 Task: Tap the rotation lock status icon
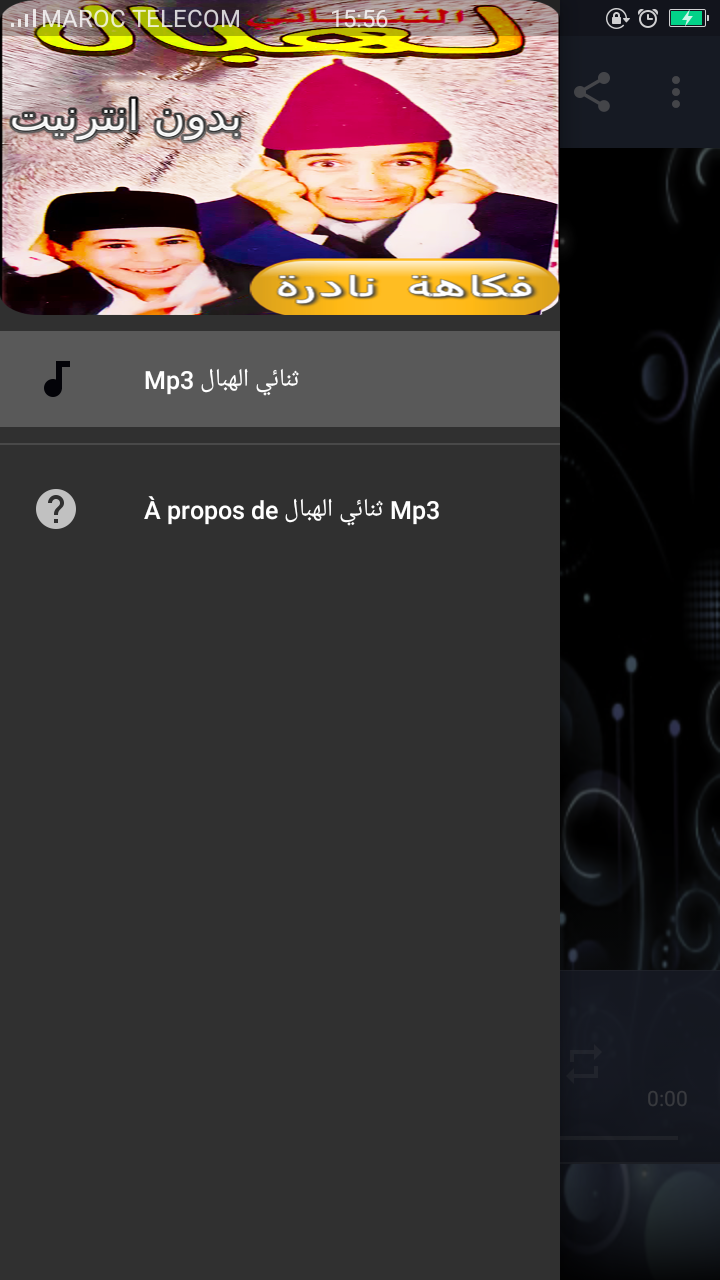pos(617,18)
